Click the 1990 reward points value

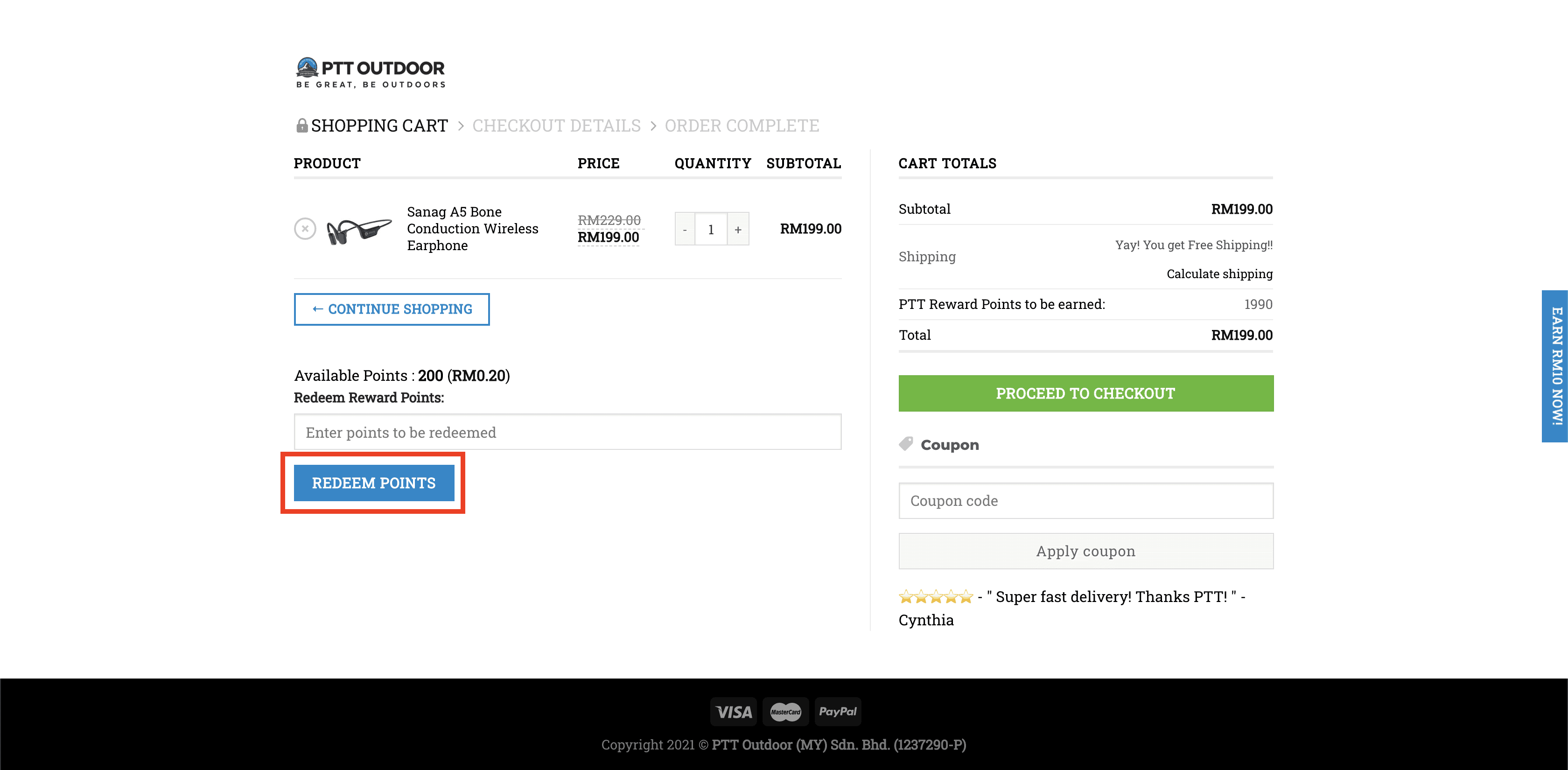(x=1258, y=304)
